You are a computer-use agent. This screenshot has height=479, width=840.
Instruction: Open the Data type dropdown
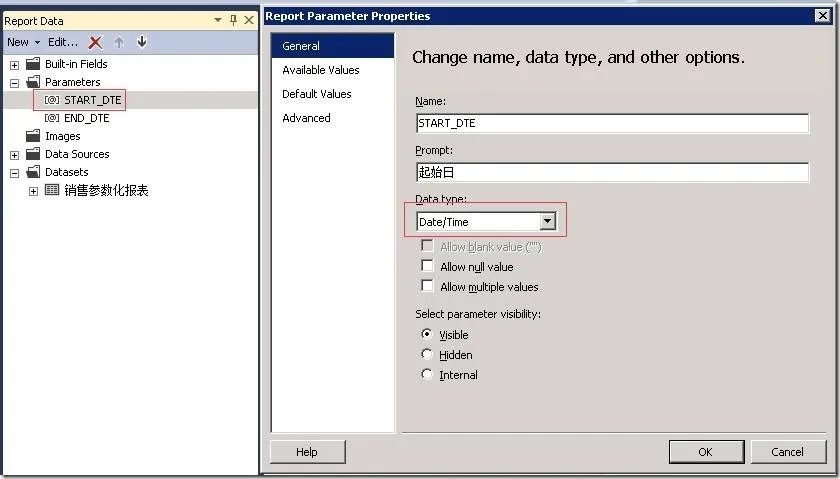(x=547, y=221)
